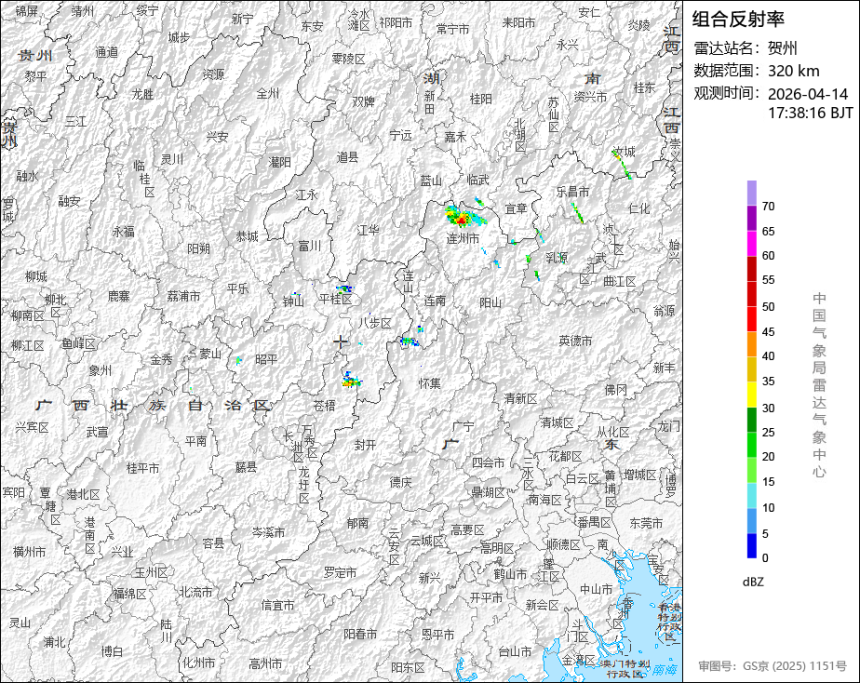
Task: Click the legend value '20'
Action: pyautogui.click(x=768, y=456)
